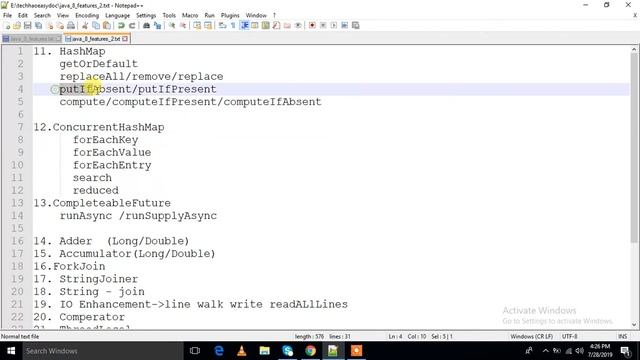Toggle show all characters icon
640x360 pixels.
coord(233,25)
